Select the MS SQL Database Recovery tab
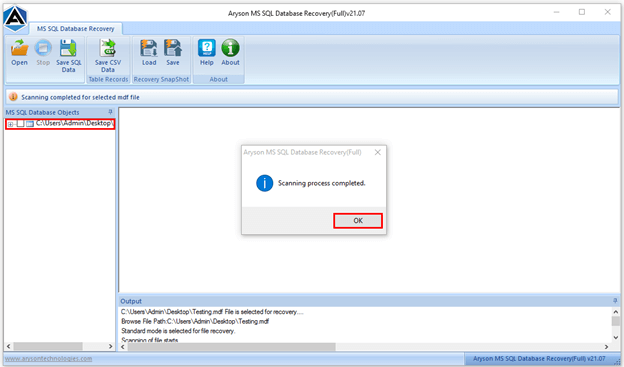This screenshot has width=624, height=367. tap(76, 29)
